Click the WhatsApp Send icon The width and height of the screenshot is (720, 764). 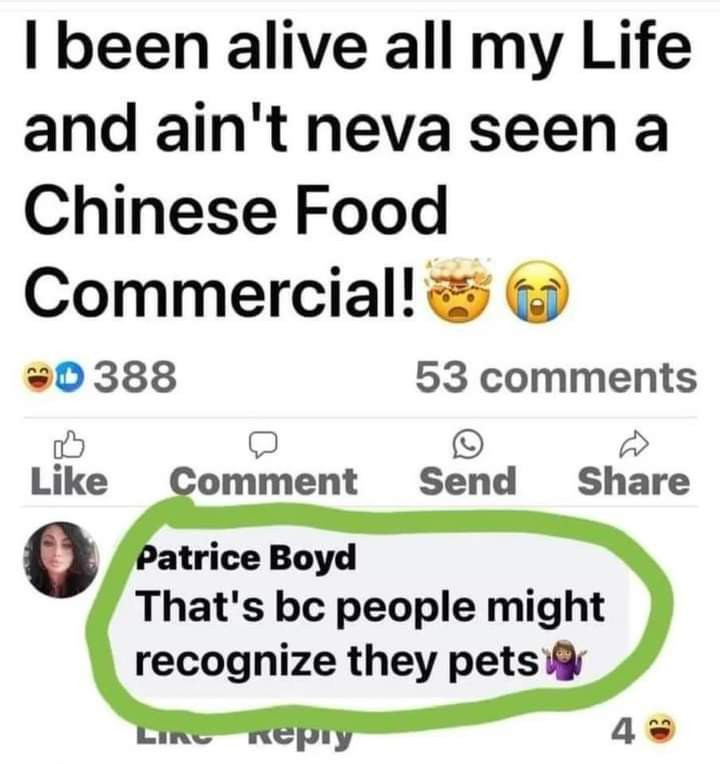(x=468, y=444)
